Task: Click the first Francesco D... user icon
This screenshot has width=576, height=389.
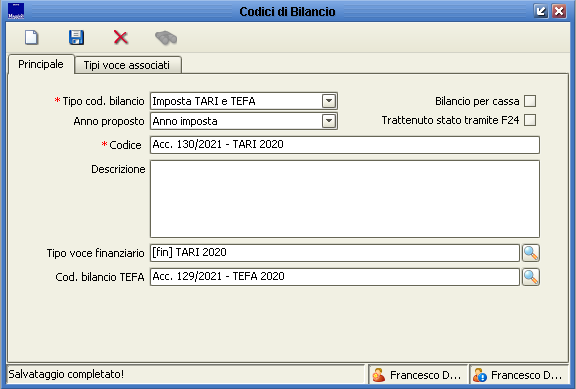Action: point(378,375)
